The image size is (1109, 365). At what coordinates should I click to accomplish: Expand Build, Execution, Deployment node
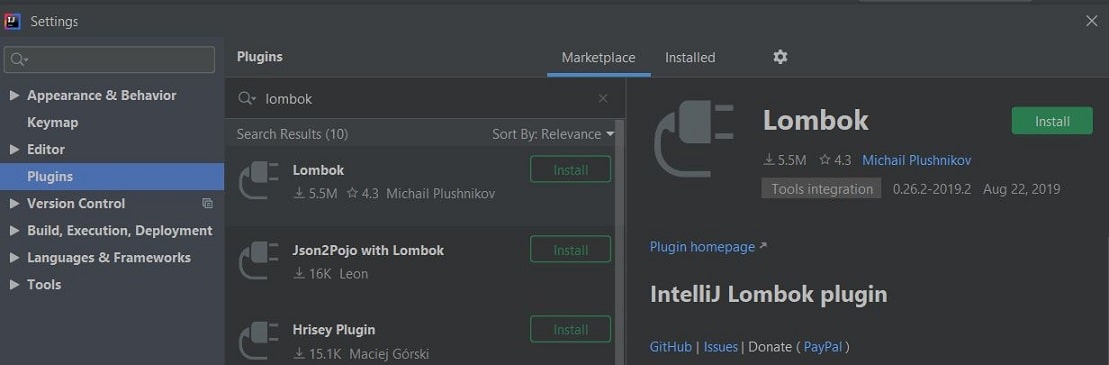[x=14, y=231]
